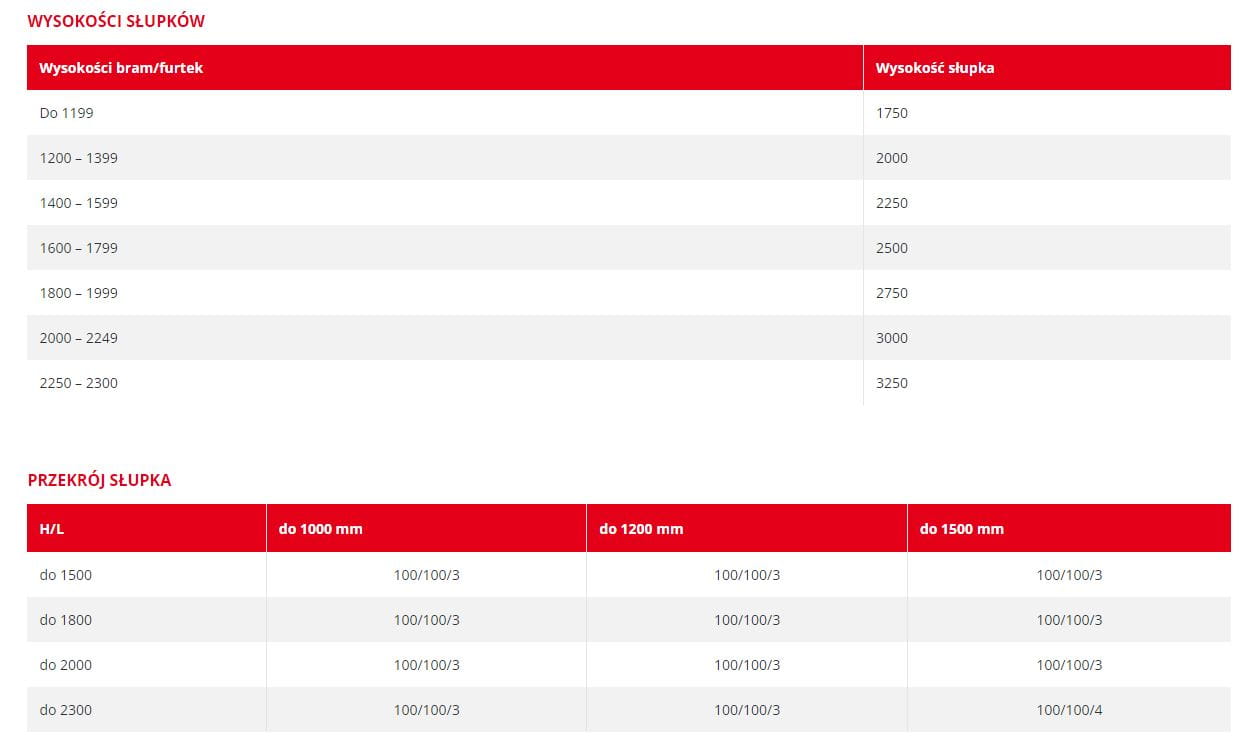Image resolution: width=1247 pixels, height=744 pixels.
Task: Select the '1800 – 1999' cell
Action: pyautogui.click(x=445, y=293)
